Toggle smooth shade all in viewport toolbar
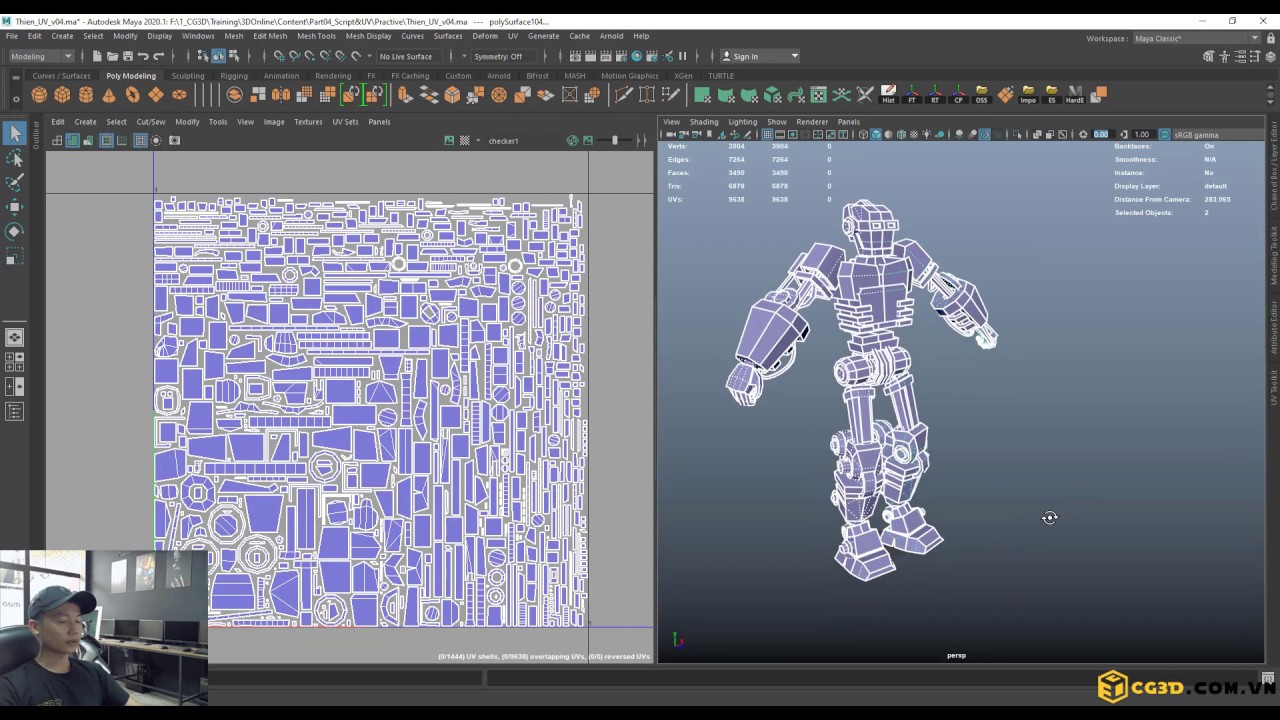The height and width of the screenshot is (720, 1280). (876, 134)
